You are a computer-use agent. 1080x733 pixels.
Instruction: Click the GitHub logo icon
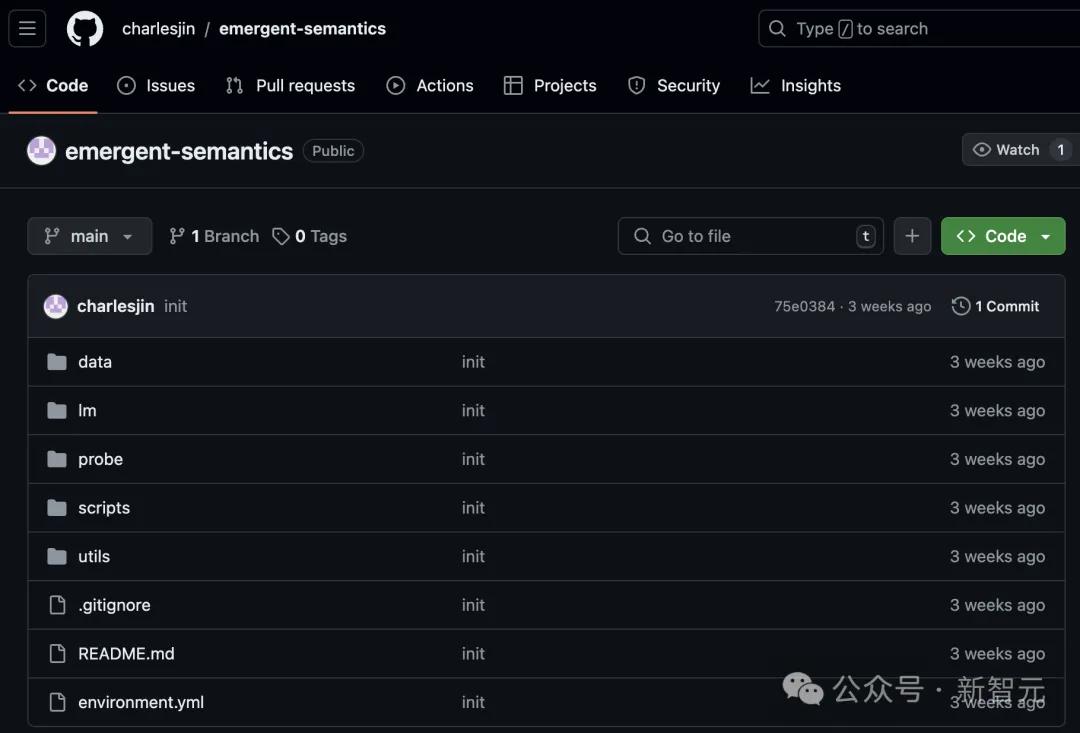(85, 28)
